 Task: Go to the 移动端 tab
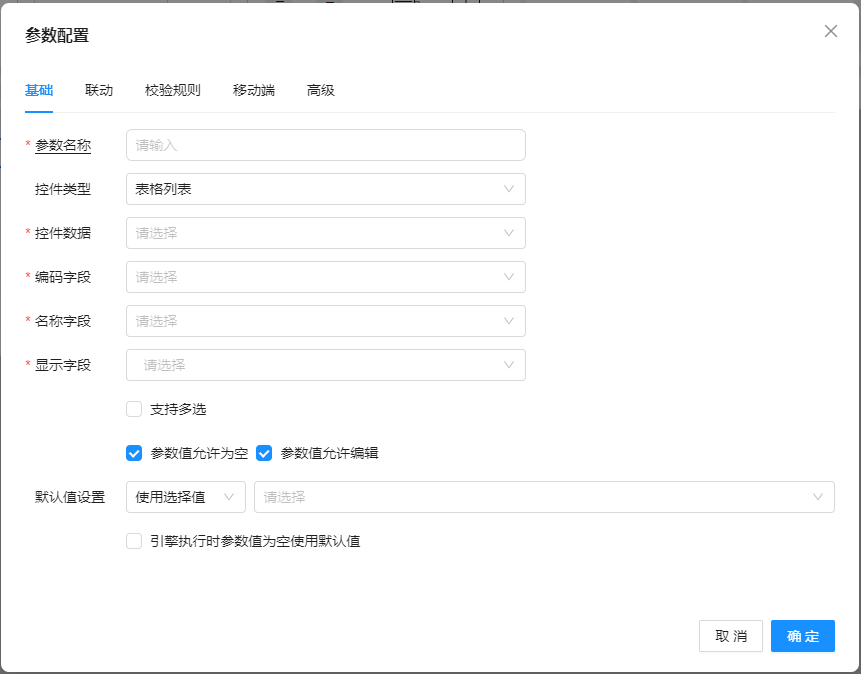coord(253,90)
